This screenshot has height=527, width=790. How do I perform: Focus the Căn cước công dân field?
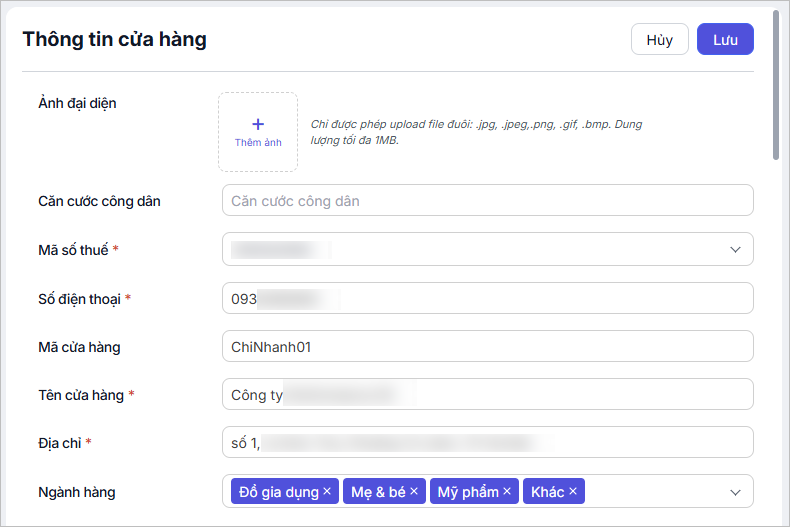[487, 201]
